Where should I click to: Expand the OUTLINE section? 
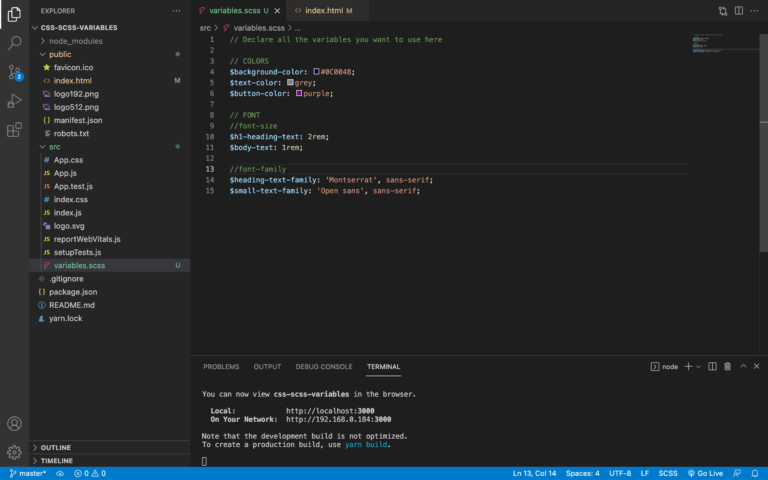click(x=55, y=447)
